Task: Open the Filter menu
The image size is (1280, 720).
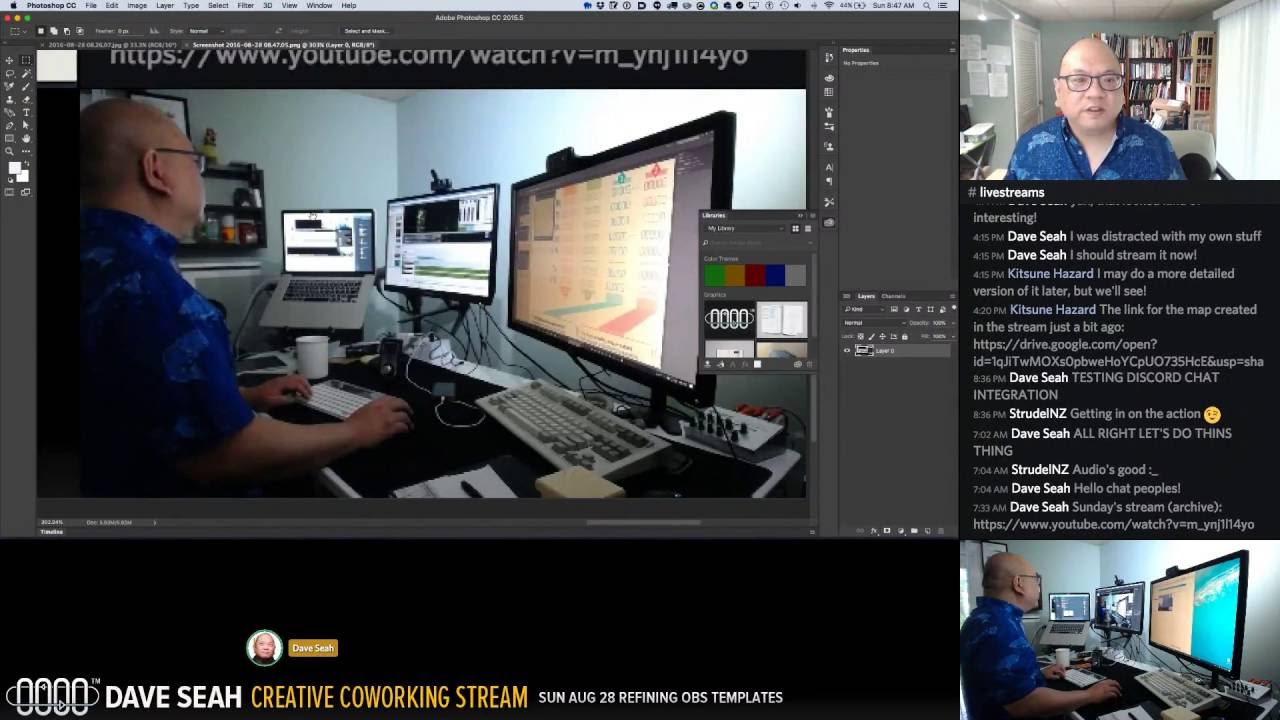Action: (245, 5)
